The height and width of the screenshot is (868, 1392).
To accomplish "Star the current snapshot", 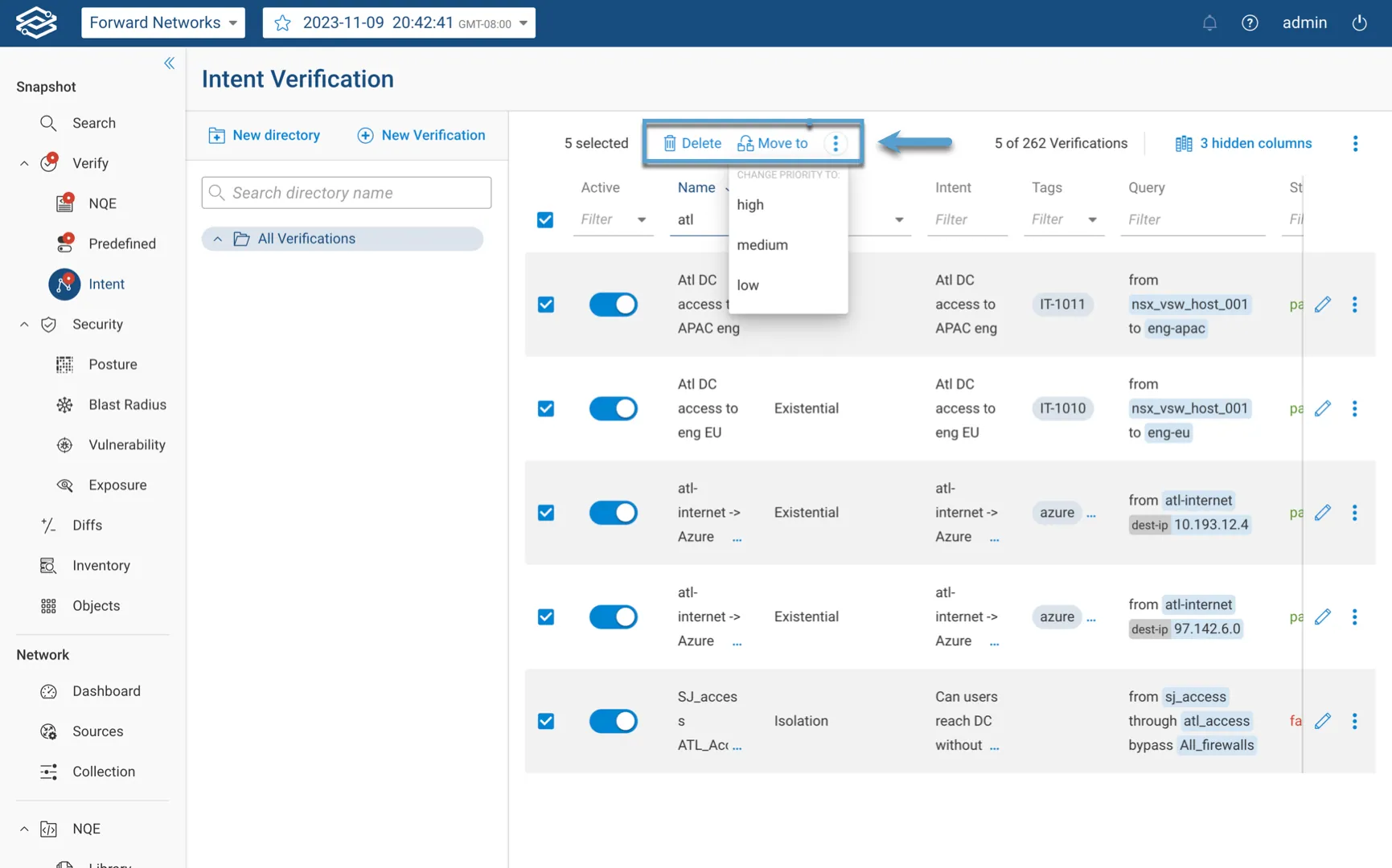I will pos(282,23).
